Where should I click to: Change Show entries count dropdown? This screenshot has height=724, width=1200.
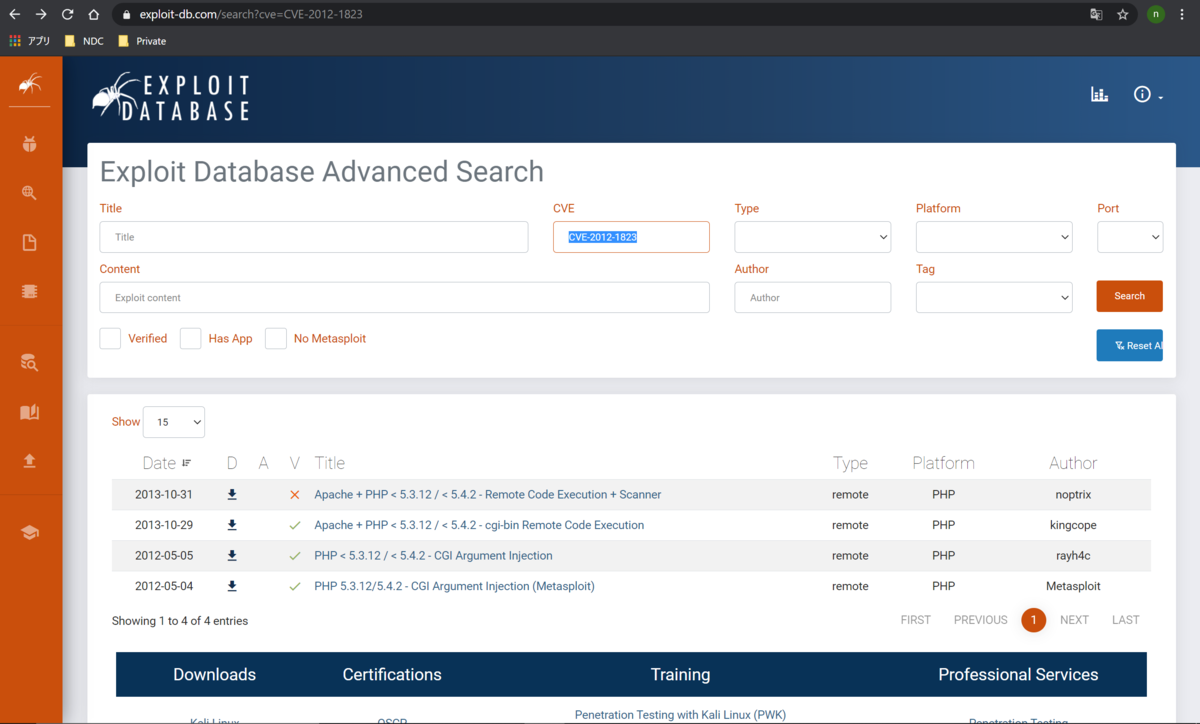coord(174,422)
